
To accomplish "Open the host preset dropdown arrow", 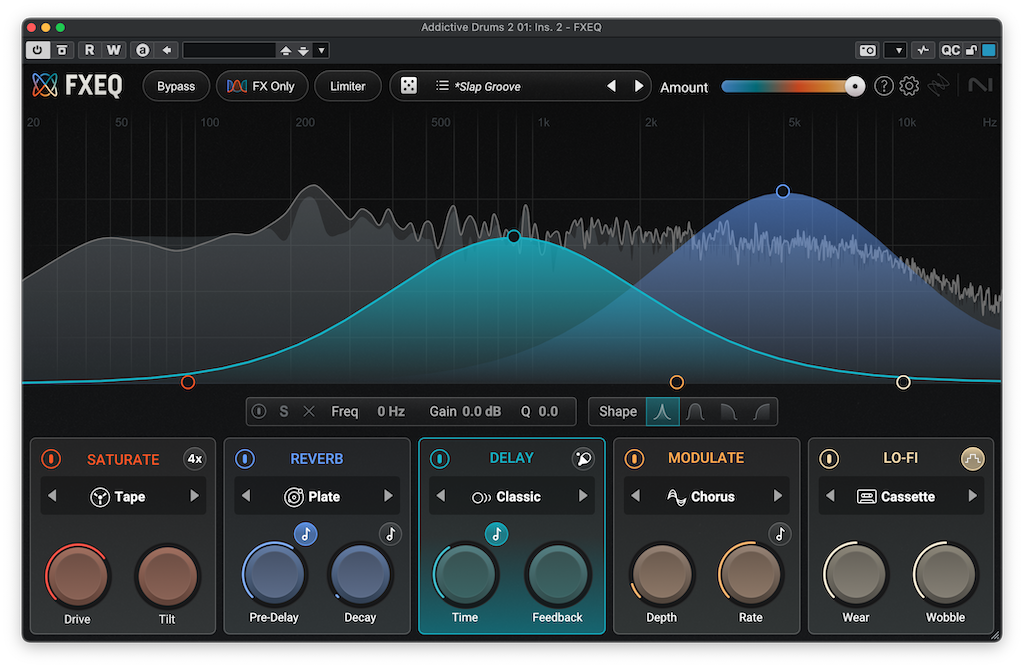I will click(321, 50).
